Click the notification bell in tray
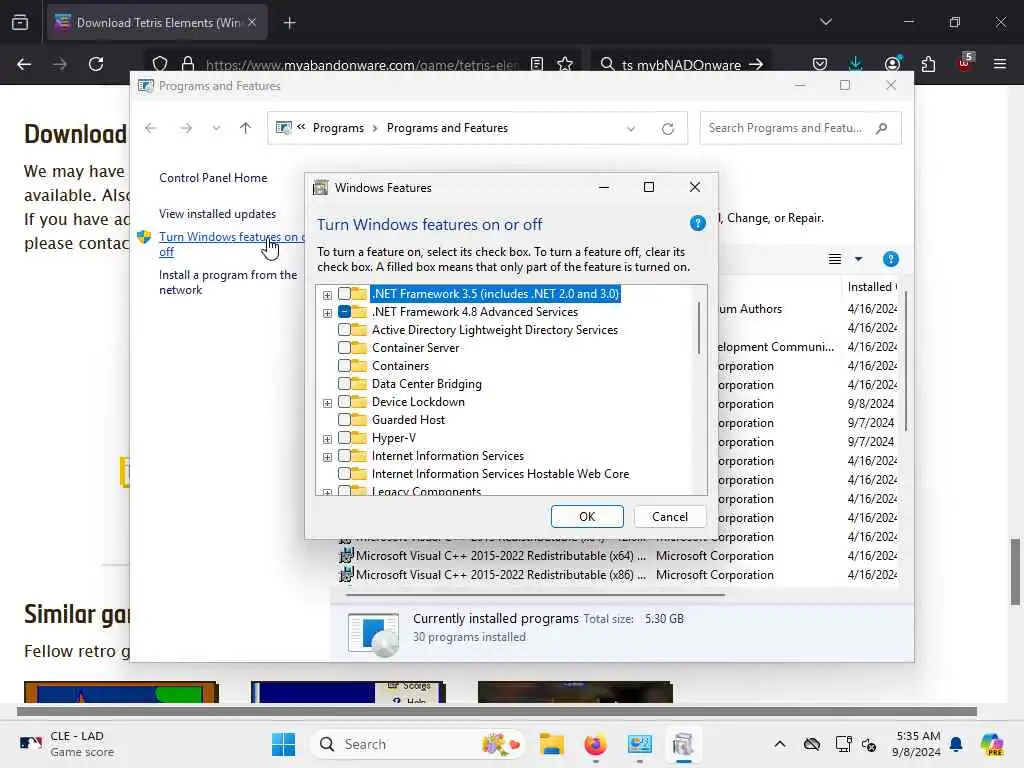 click(956, 744)
